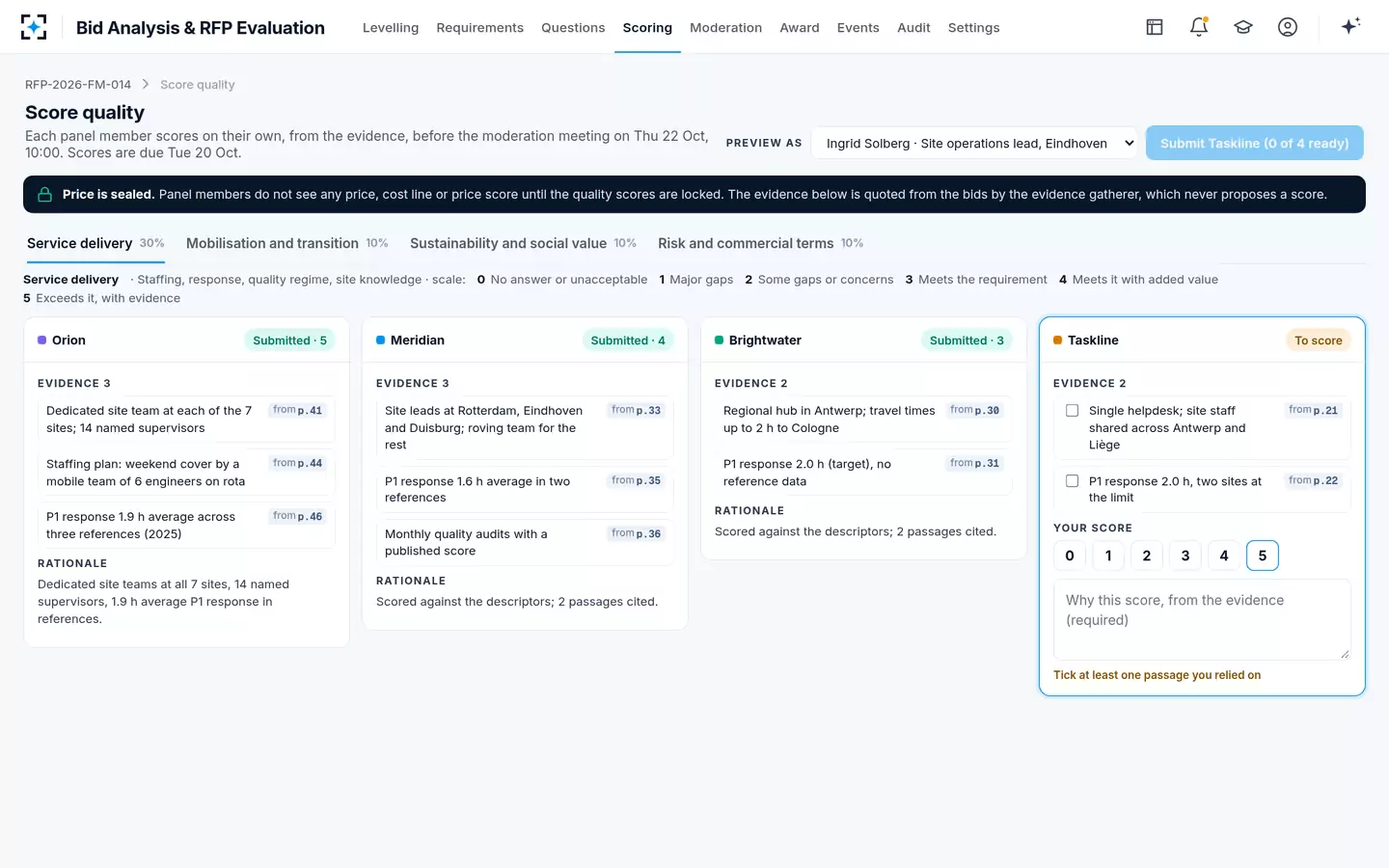This screenshot has height=868, width=1389.
Task: Open the Events tab
Action: click(x=858, y=28)
